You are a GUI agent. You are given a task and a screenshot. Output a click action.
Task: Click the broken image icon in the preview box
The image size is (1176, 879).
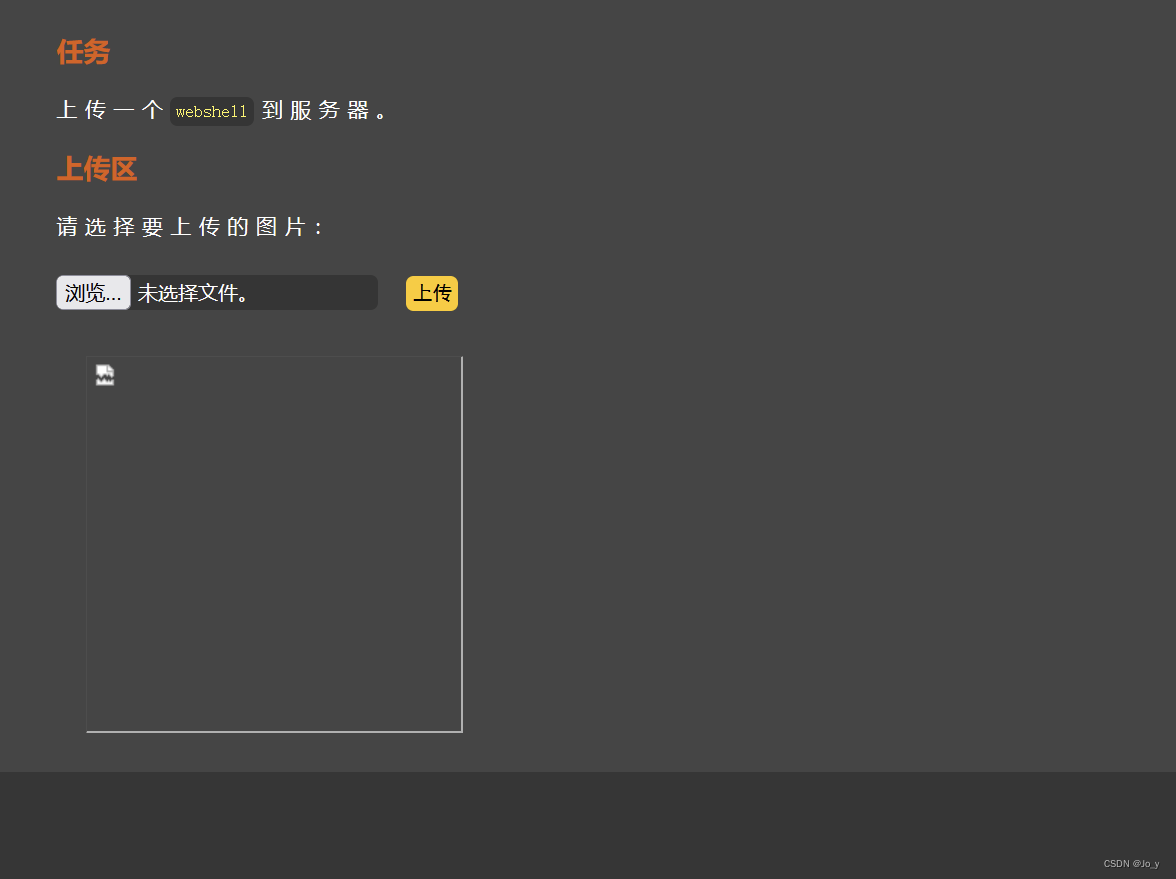(104, 374)
